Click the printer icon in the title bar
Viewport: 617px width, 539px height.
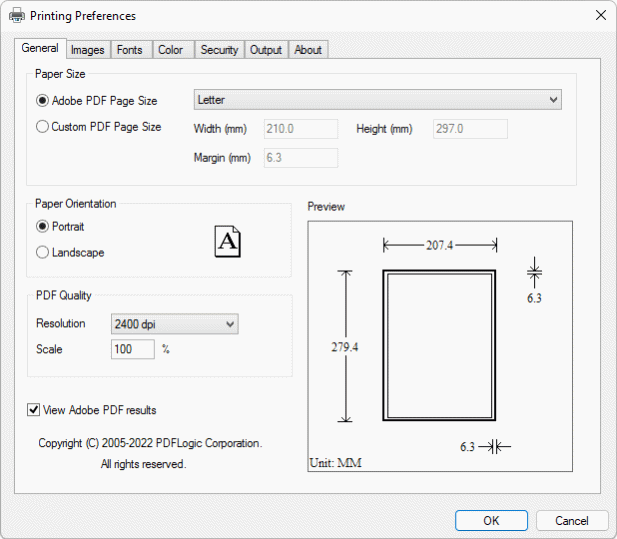point(17,16)
